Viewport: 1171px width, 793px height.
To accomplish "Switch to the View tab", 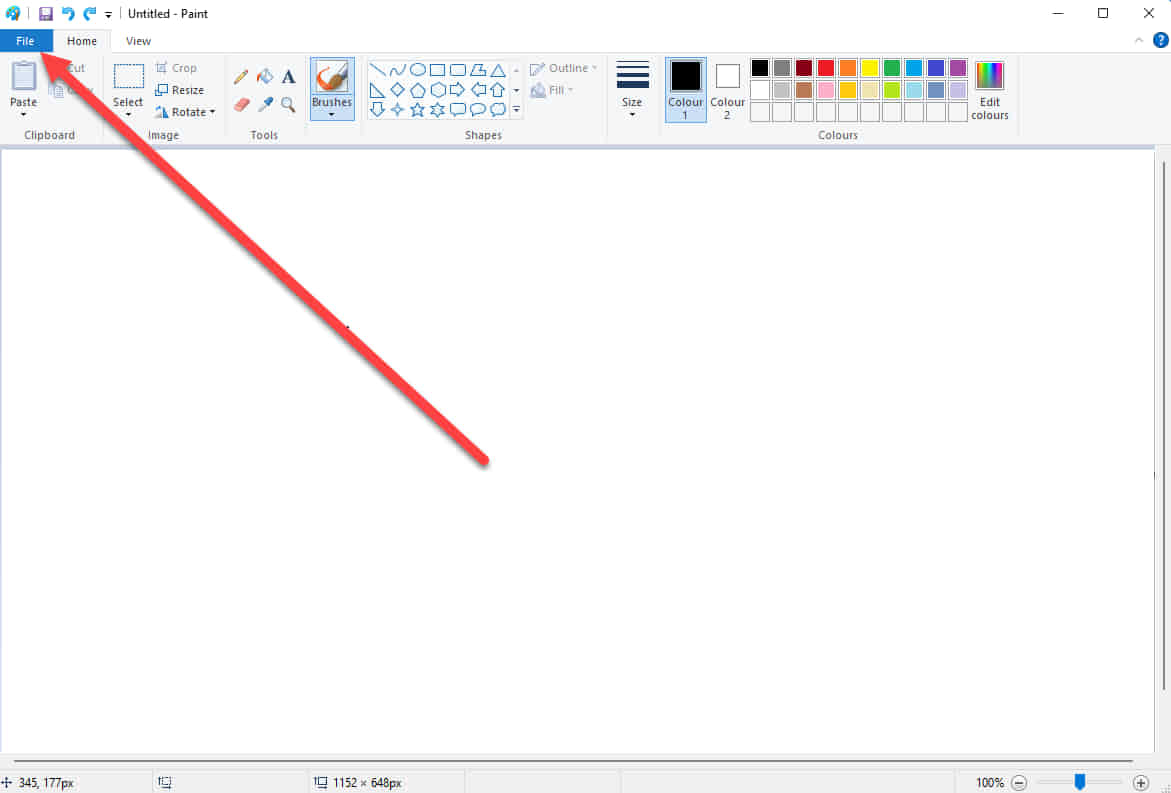I will point(138,41).
